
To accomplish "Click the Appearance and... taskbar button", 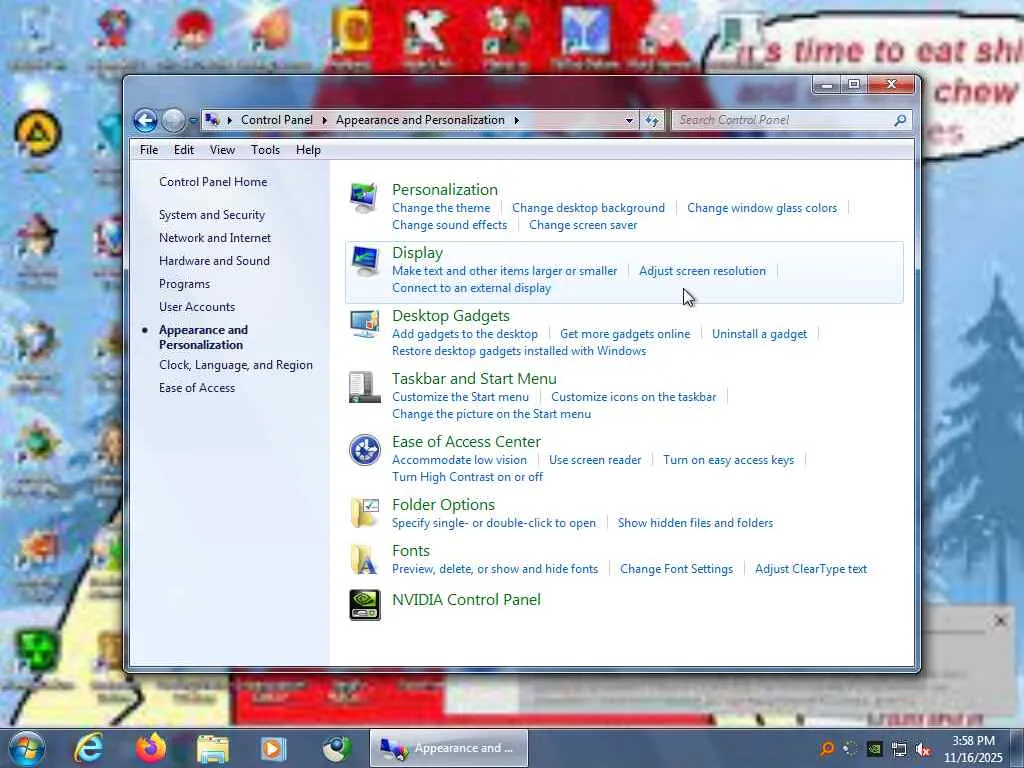I will (449, 748).
